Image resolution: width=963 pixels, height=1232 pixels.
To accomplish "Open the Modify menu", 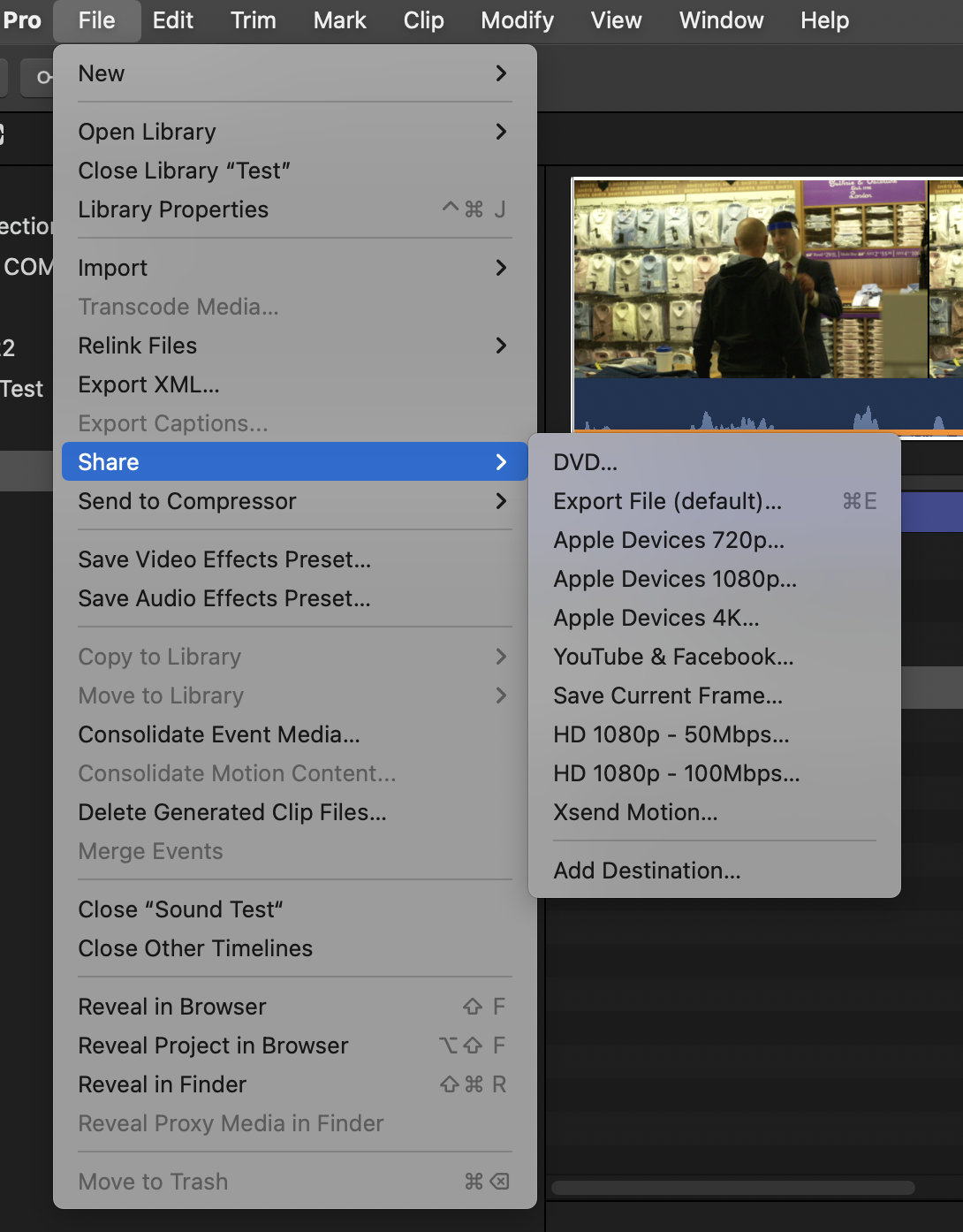I will tap(517, 19).
